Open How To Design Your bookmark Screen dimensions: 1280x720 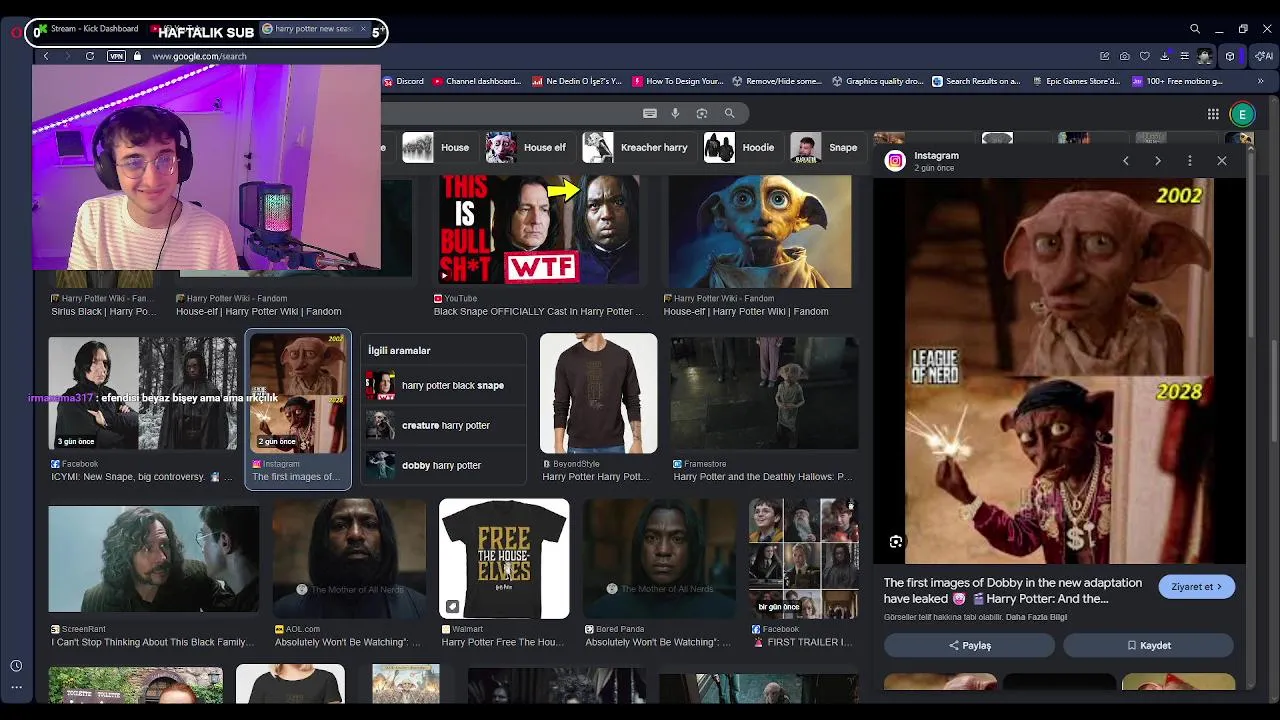(x=677, y=81)
